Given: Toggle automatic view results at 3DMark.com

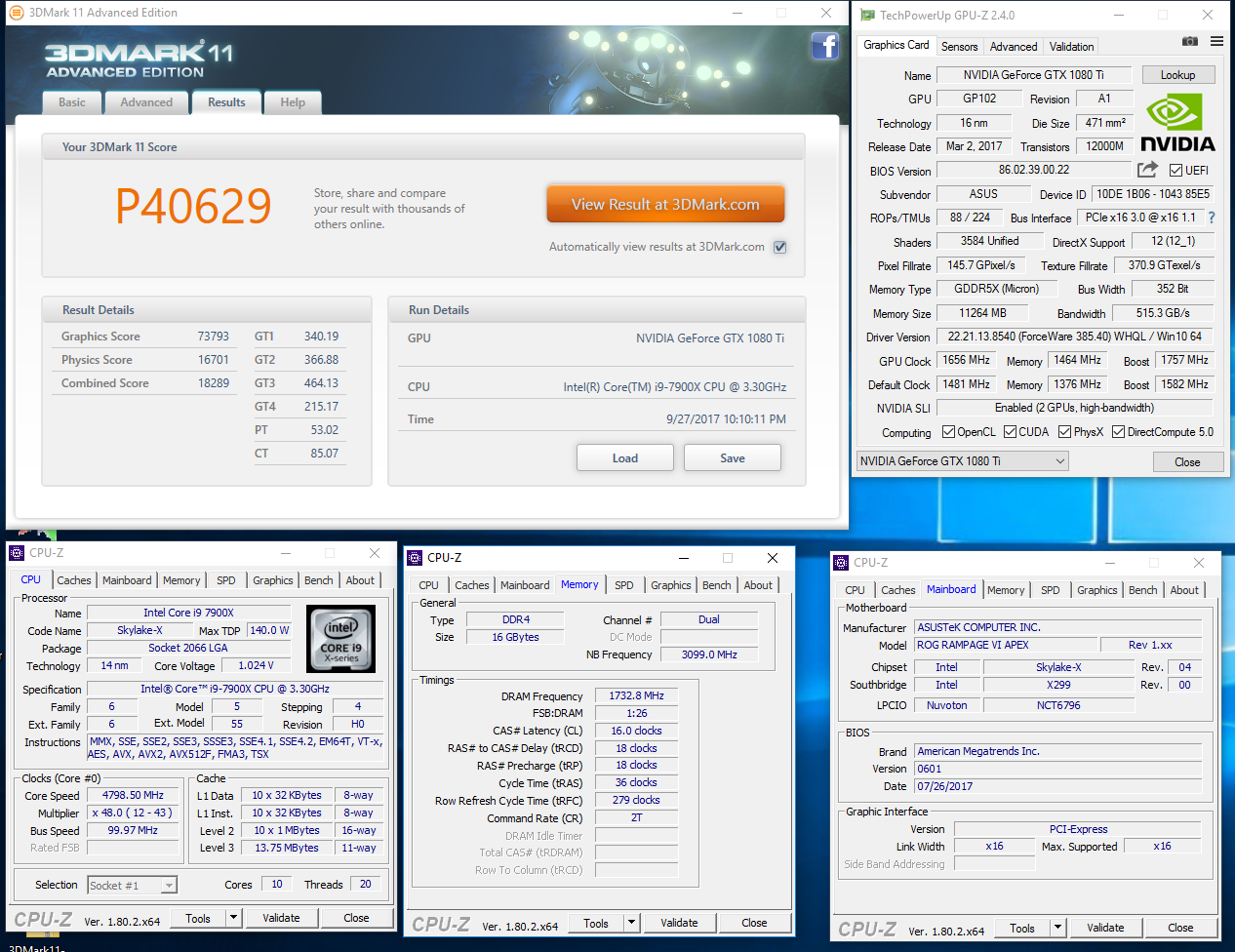Looking at the screenshot, I should (x=779, y=247).
